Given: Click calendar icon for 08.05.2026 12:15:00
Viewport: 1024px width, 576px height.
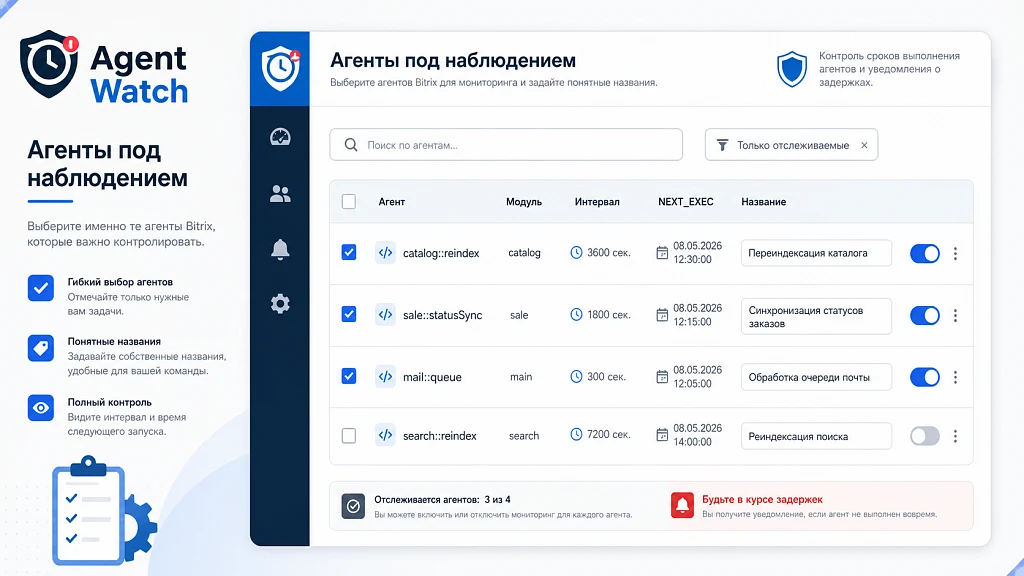Looking at the screenshot, I should tap(662, 315).
